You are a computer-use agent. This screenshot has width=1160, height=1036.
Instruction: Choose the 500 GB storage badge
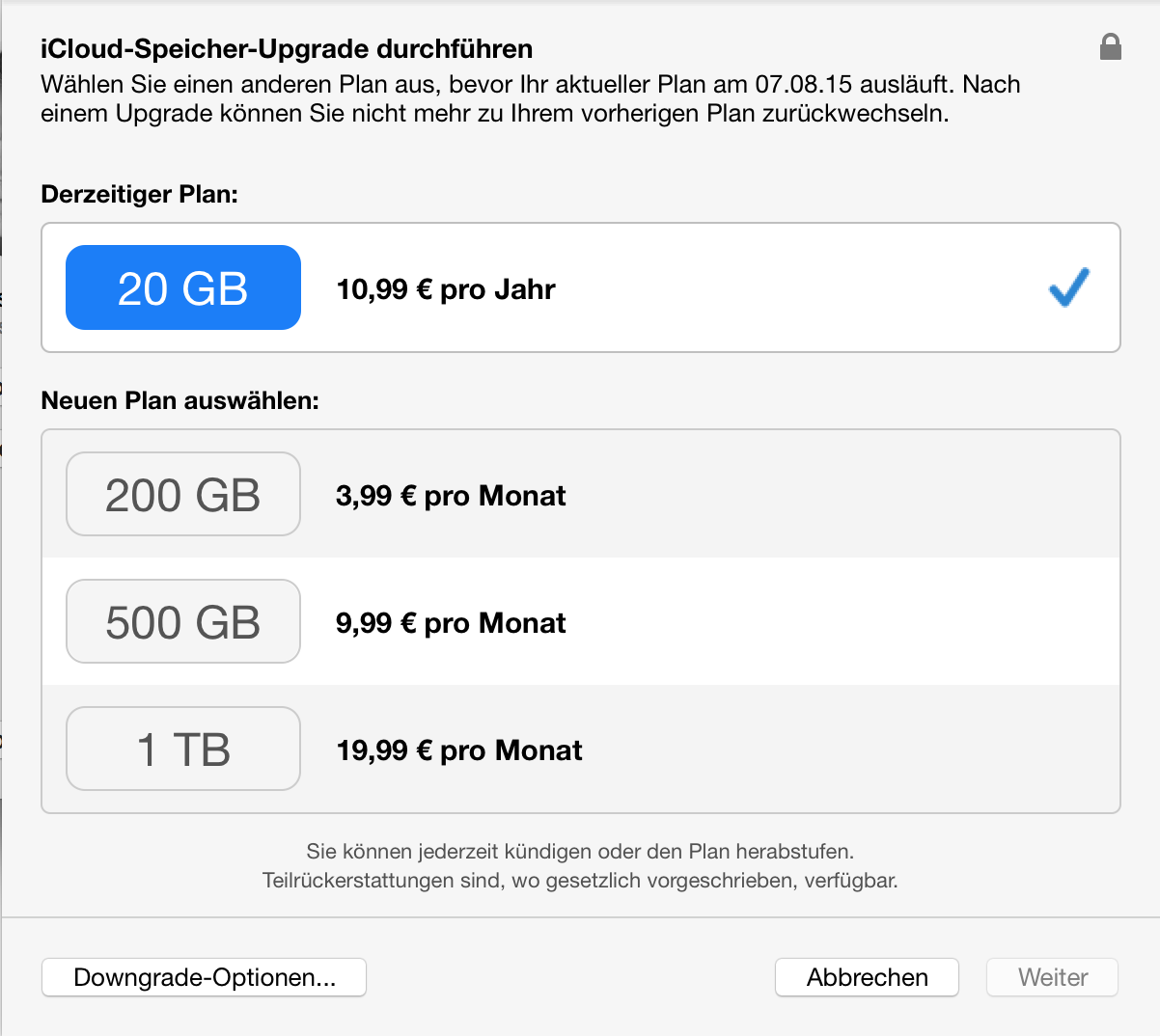tap(183, 621)
